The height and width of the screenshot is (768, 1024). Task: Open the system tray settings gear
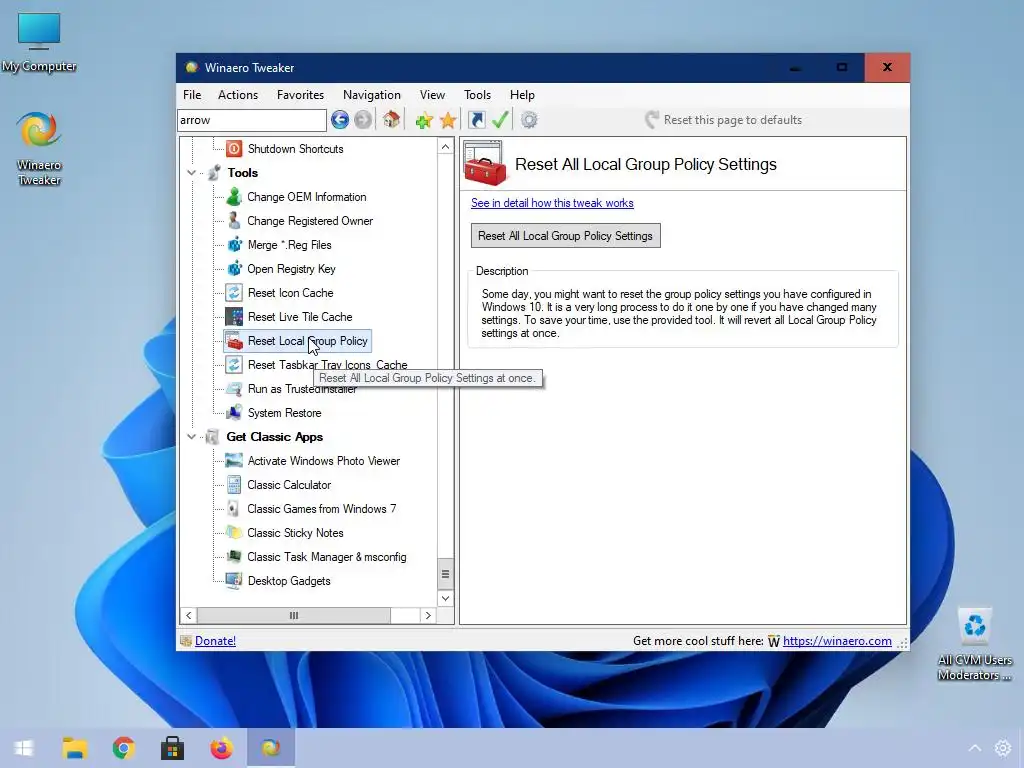[1002, 748]
